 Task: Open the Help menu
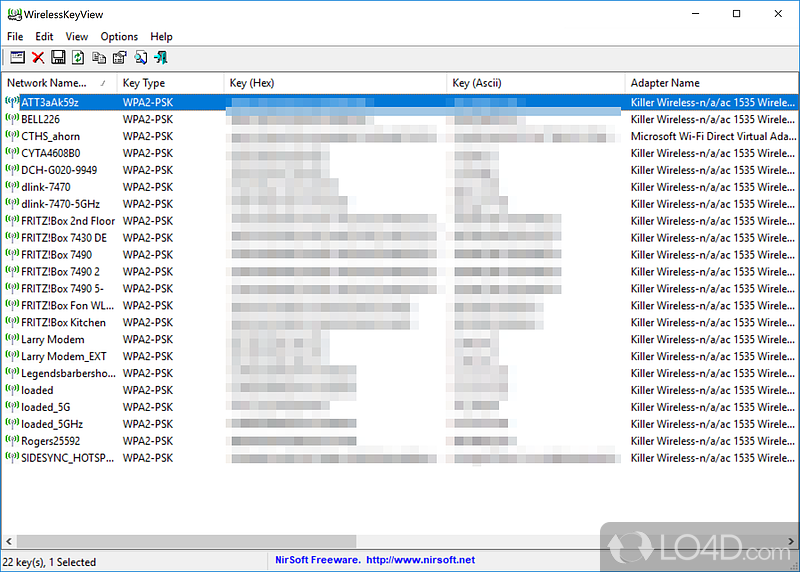161,37
